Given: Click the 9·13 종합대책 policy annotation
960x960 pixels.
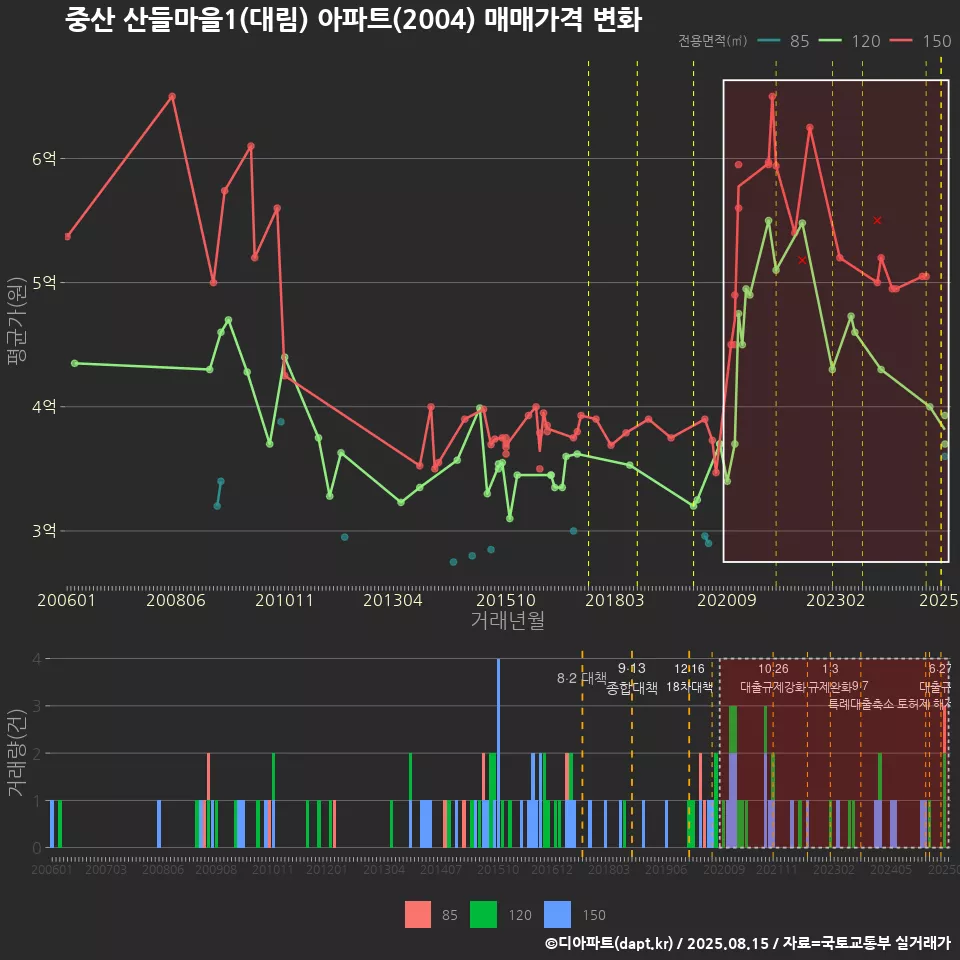Looking at the screenshot, I should tap(632, 678).
